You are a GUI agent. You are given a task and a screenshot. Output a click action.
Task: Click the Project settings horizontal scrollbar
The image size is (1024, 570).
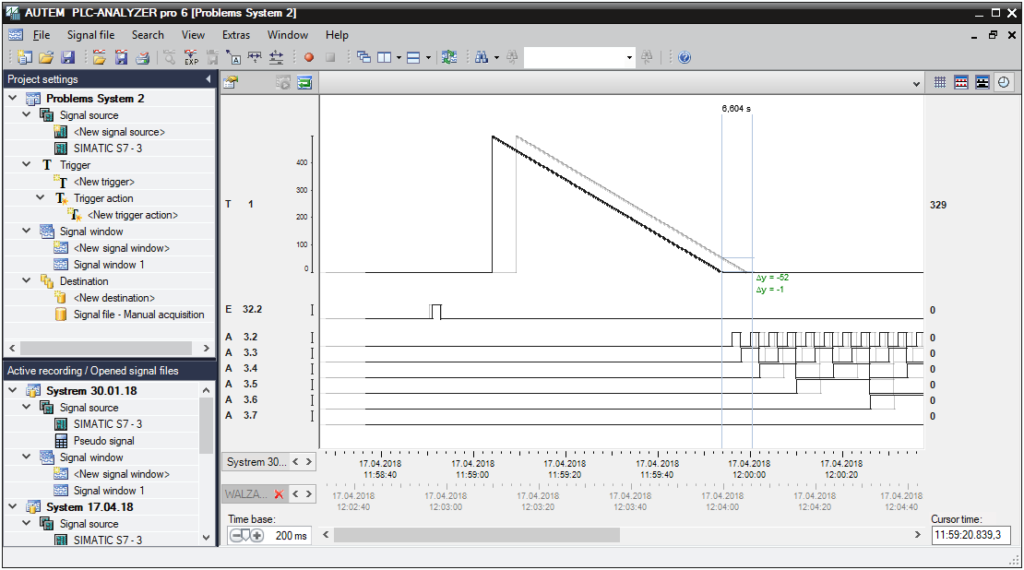coord(106,348)
